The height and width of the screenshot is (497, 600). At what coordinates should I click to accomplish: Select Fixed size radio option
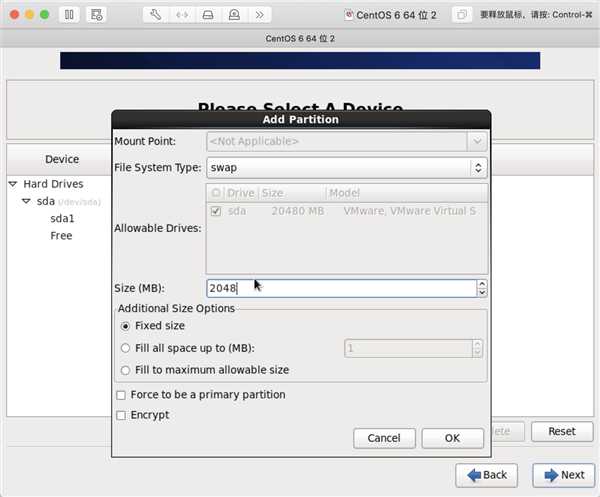coord(125,326)
